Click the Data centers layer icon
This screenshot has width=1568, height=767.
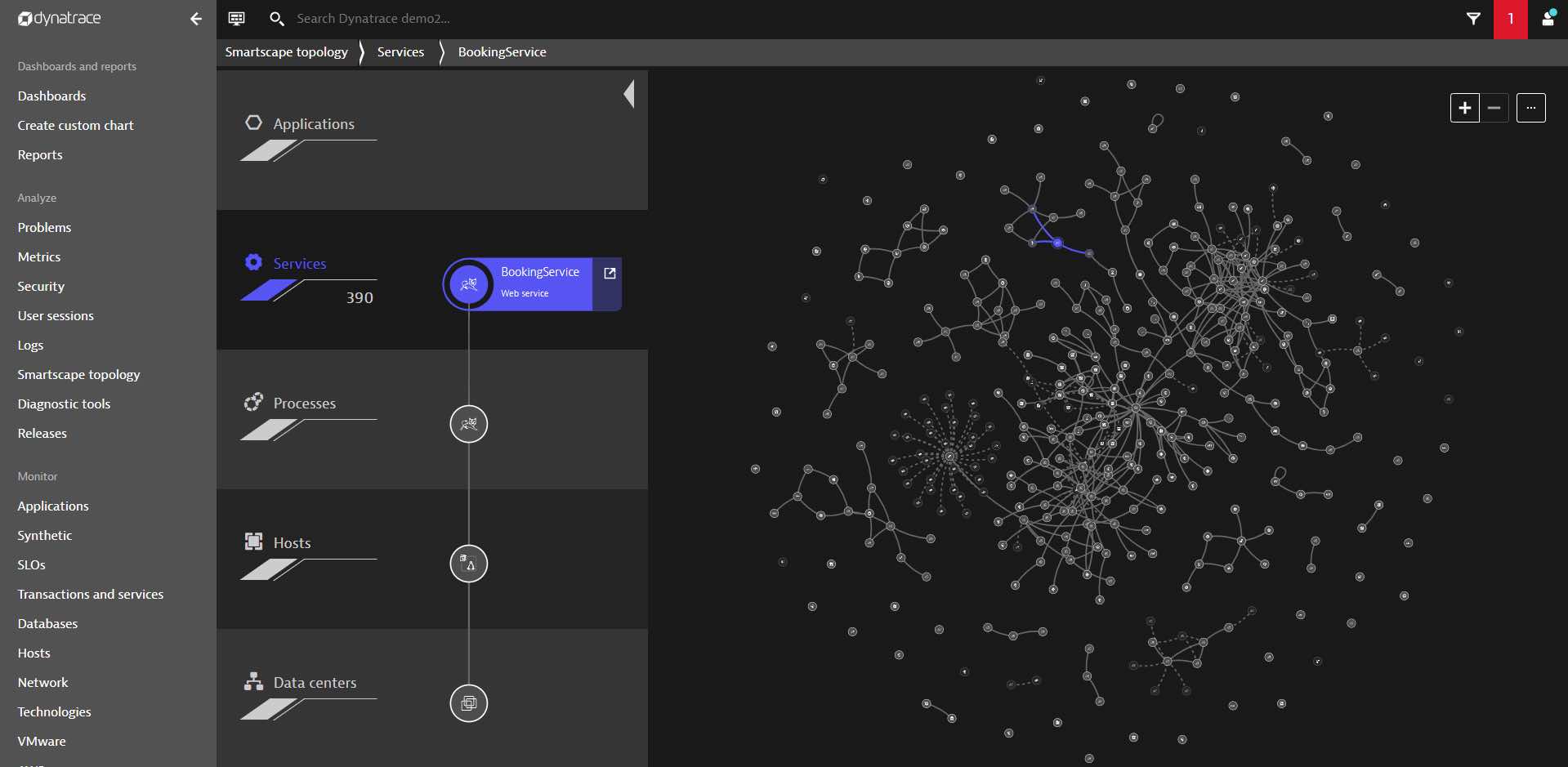coord(254,681)
